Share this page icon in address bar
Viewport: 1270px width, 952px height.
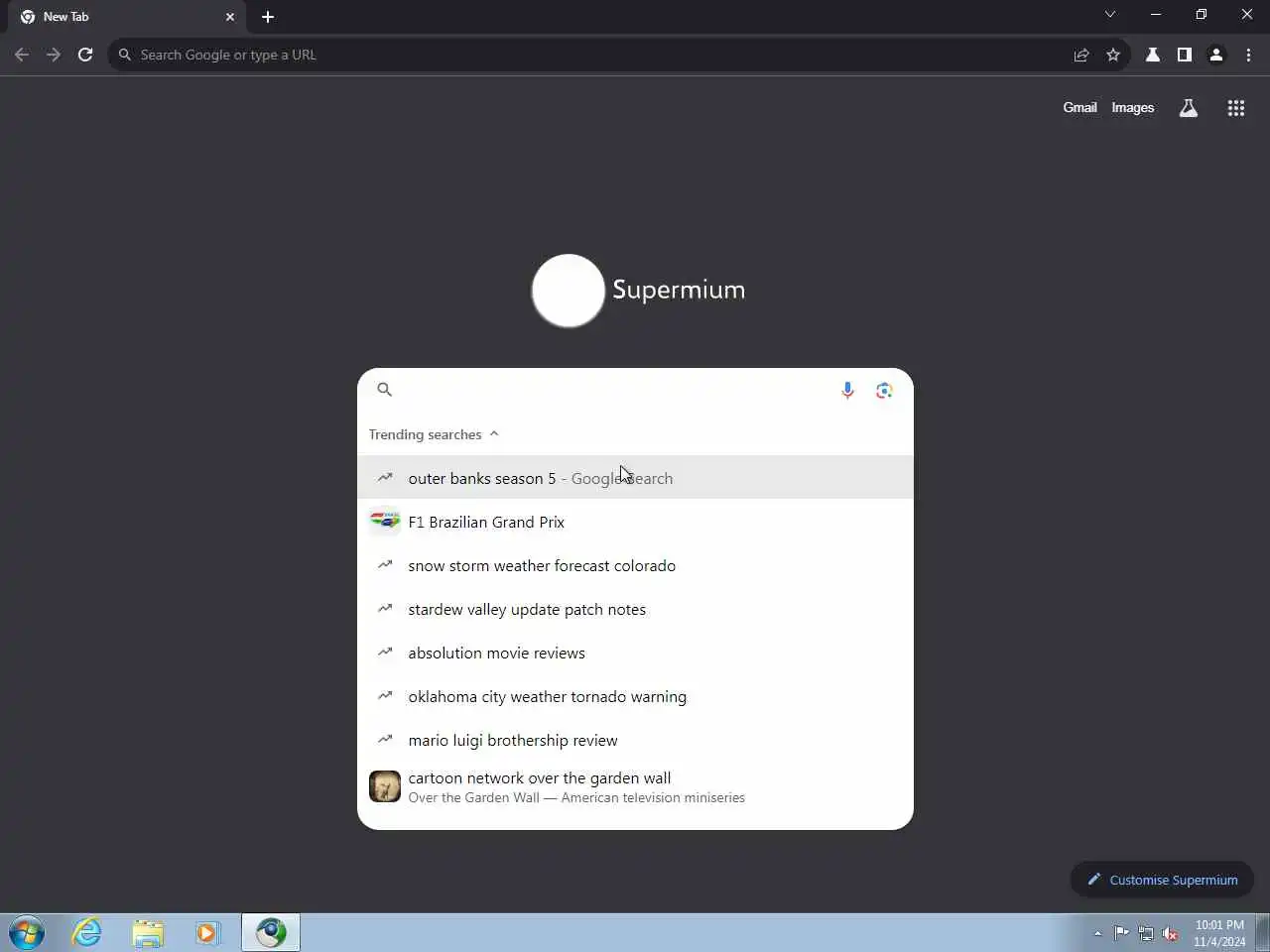click(x=1081, y=55)
